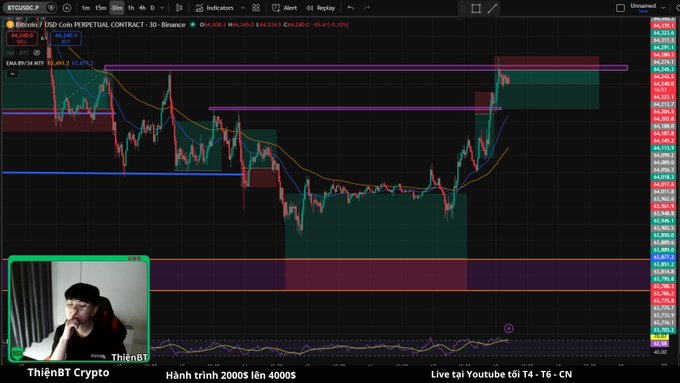
Task: Select the upper long purple rectangle drawing
Action: coord(366,68)
